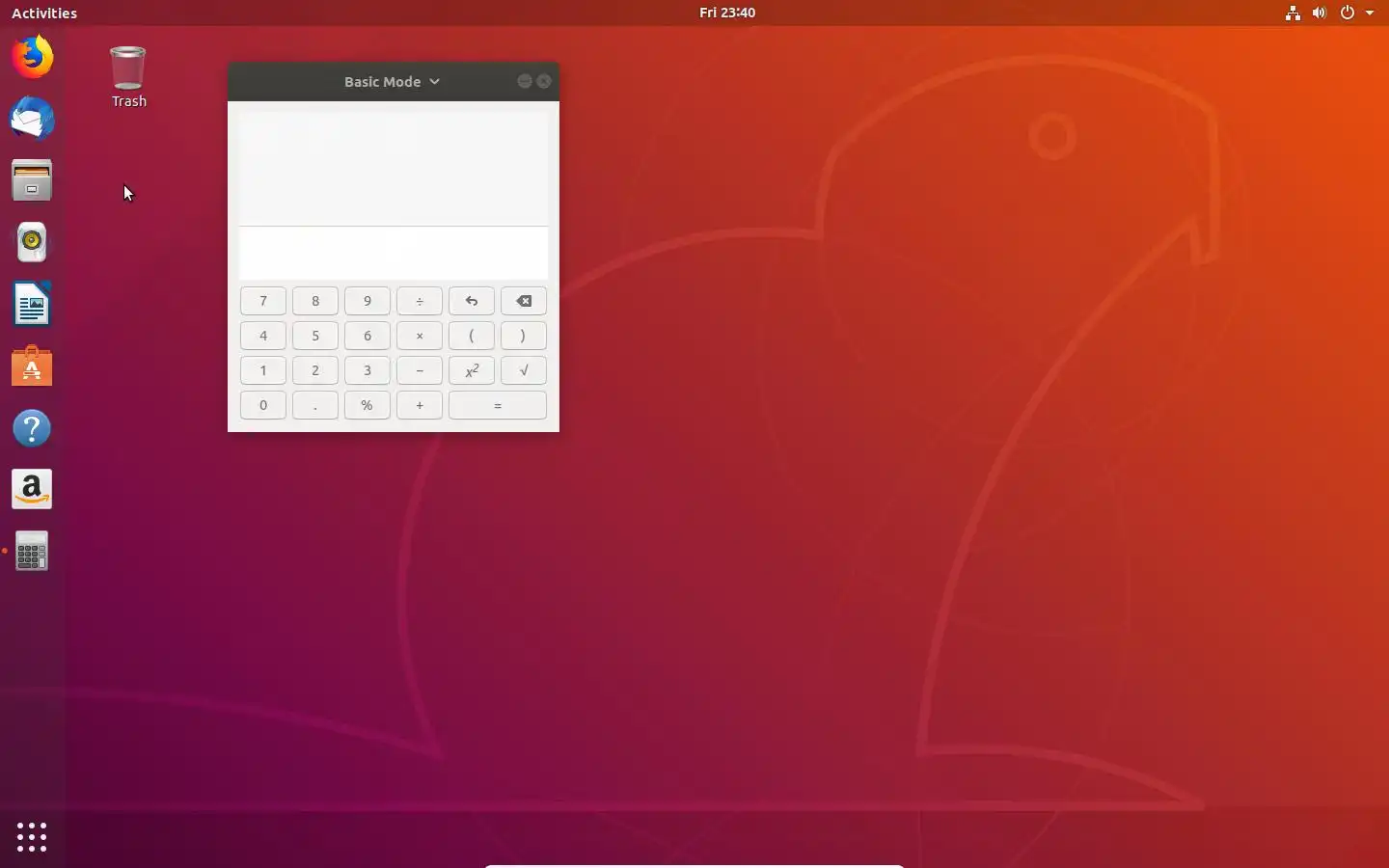Image resolution: width=1389 pixels, height=868 pixels.
Task: Click the open parenthesis button
Action: click(472, 336)
